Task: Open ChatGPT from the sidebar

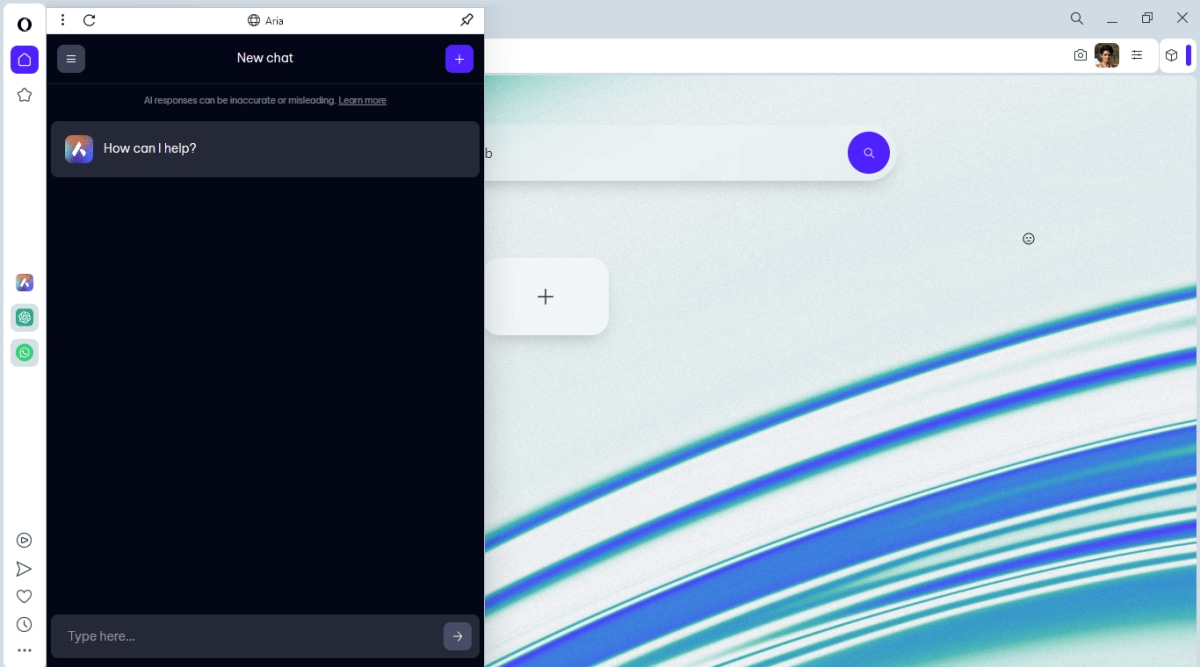Action: pyautogui.click(x=24, y=318)
